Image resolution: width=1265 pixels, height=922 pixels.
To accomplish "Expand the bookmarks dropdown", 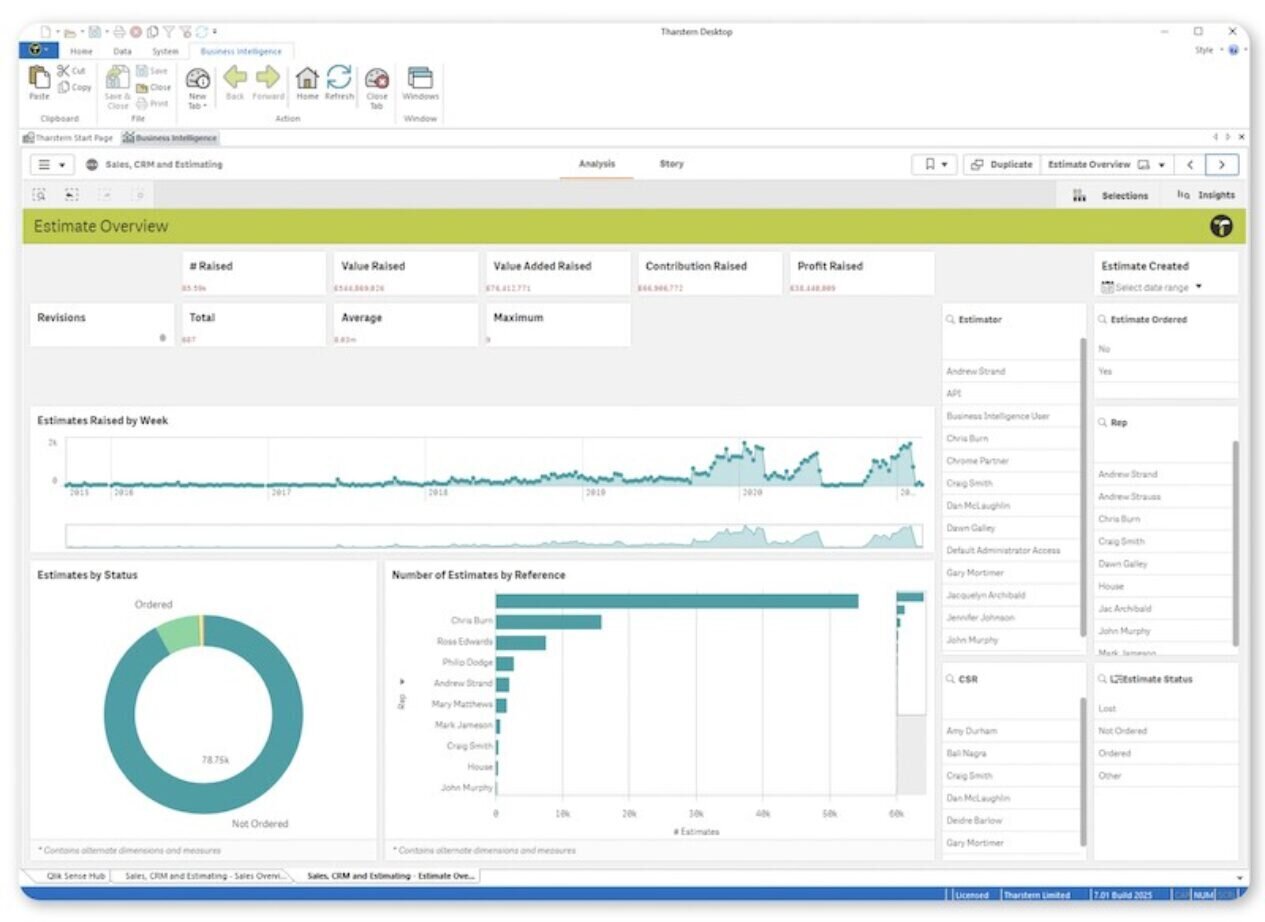I will (935, 165).
